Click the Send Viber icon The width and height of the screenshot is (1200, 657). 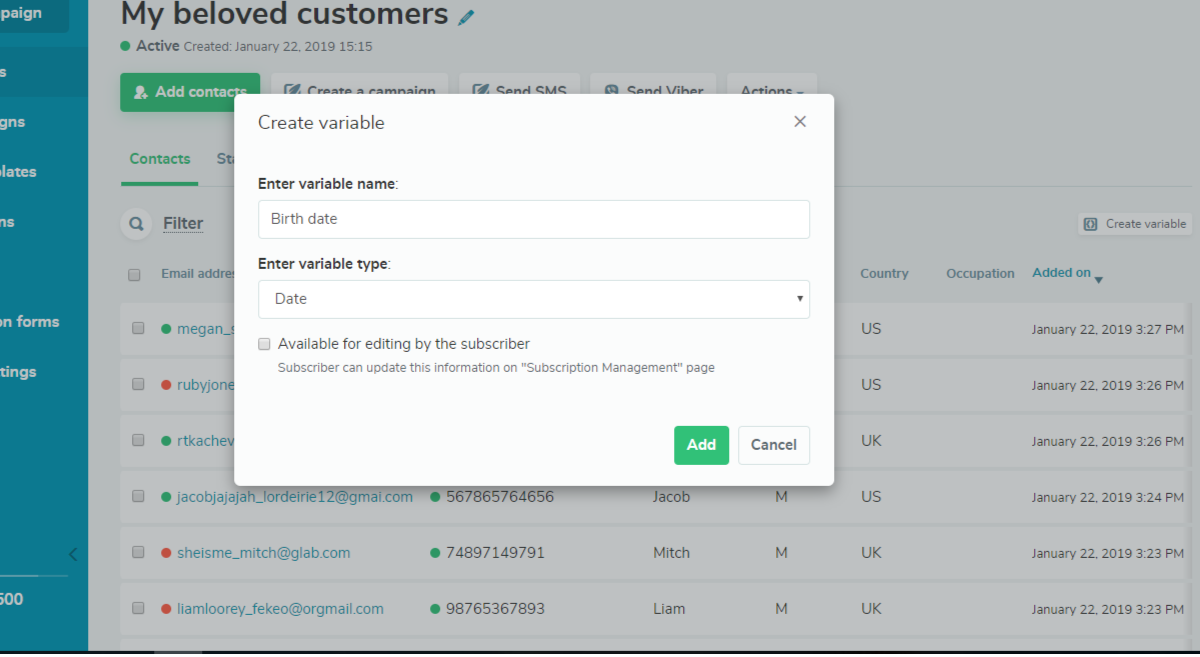[x=611, y=90]
